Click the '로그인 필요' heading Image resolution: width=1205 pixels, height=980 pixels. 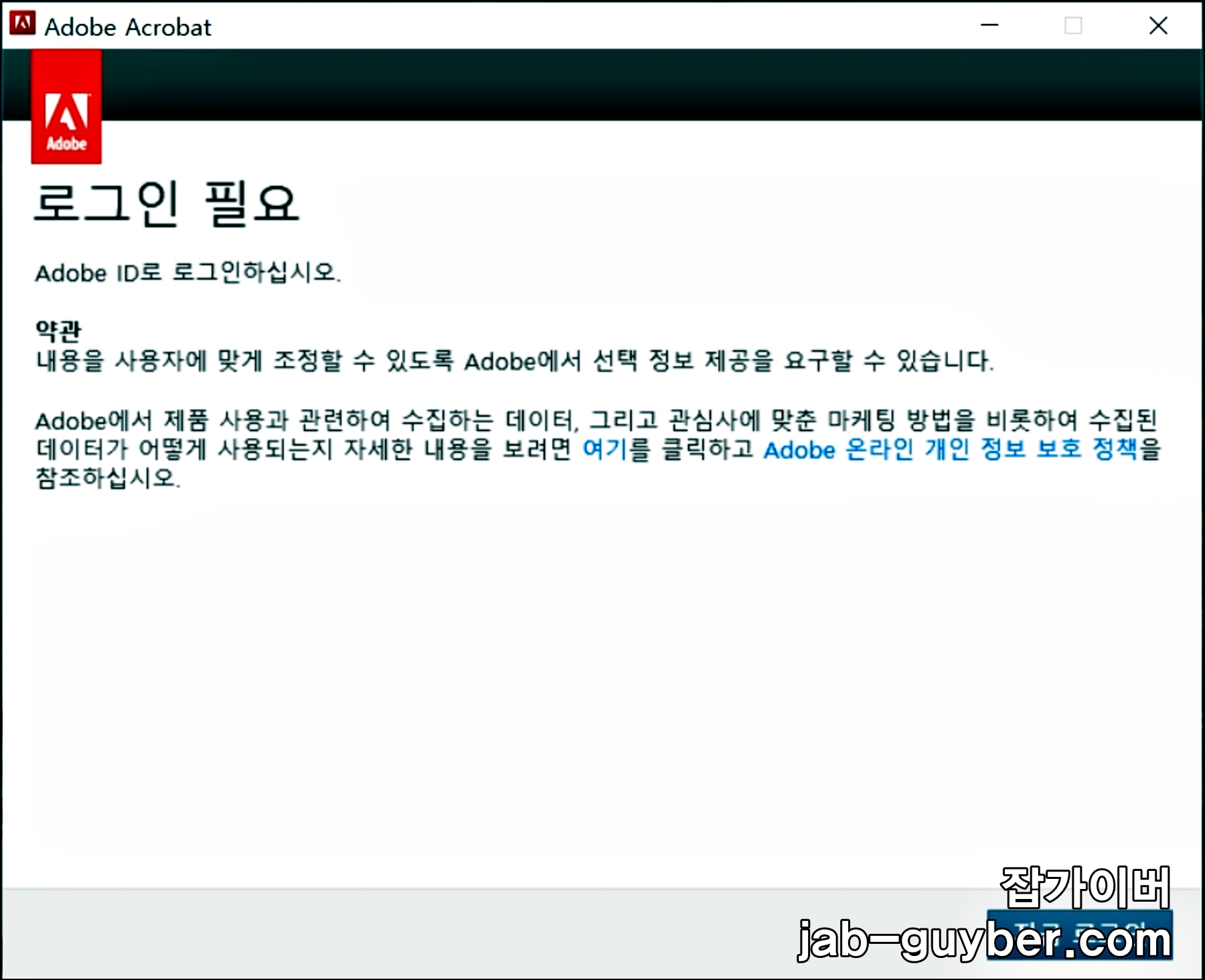tap(166, 203)
